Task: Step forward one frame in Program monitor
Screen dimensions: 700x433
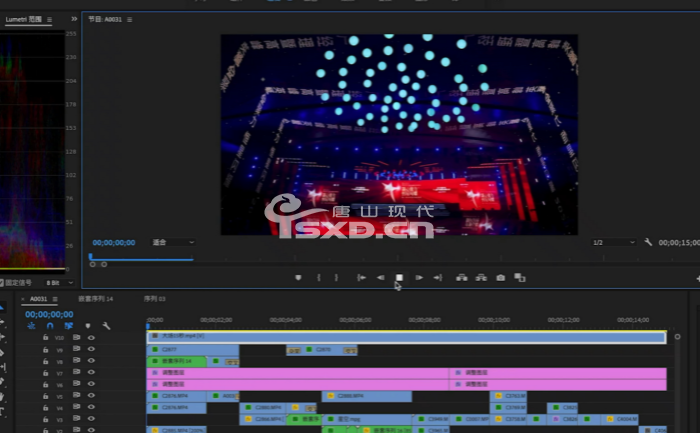Action: (x=419, y=278)
